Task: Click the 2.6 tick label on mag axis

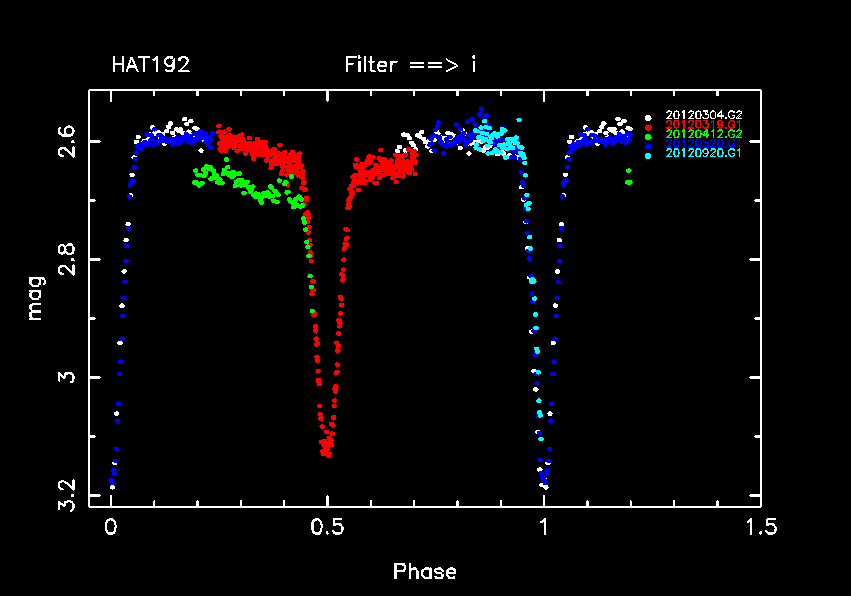Action: coord(62,141)
